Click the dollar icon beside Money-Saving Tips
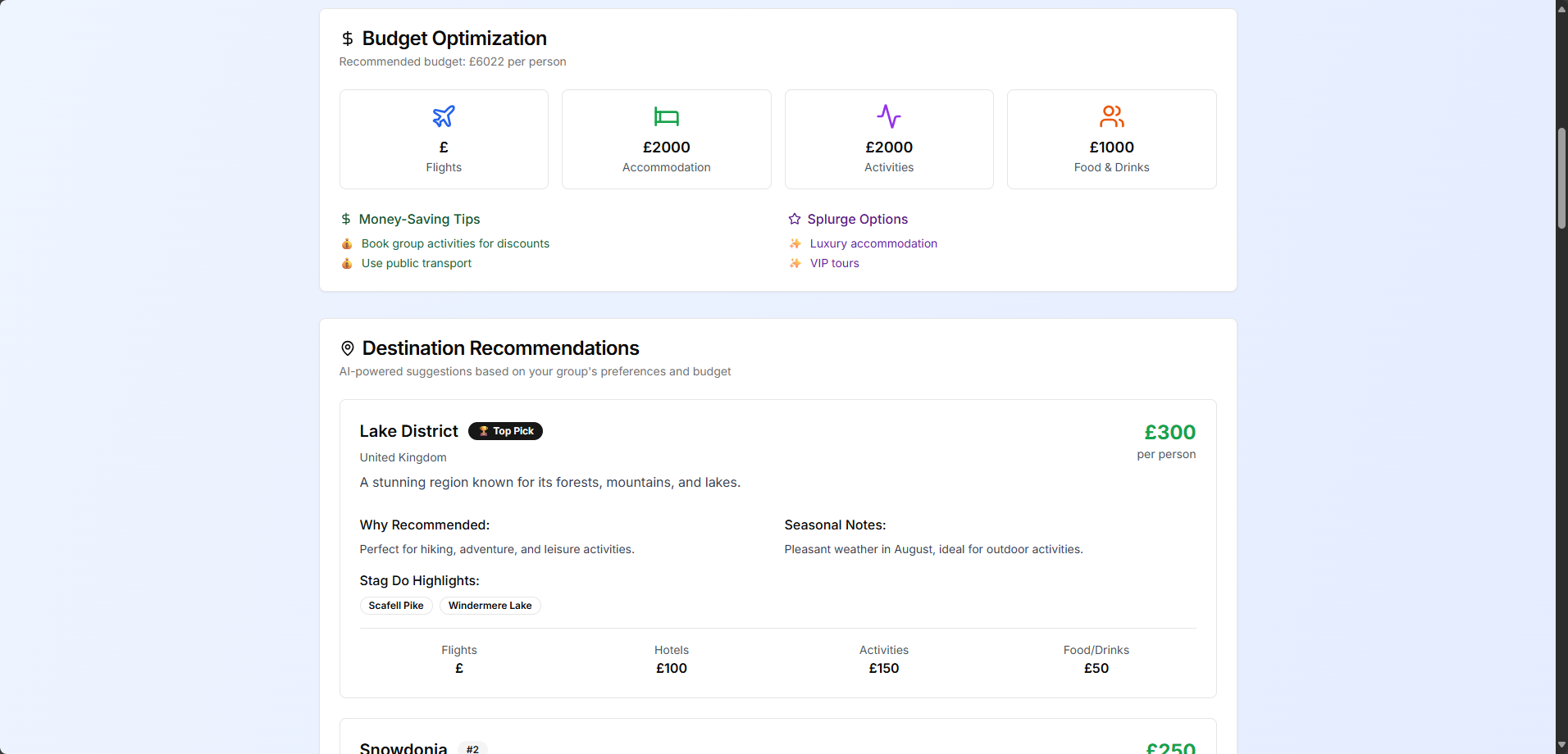The image size is (1568, 754). (346, 219)
